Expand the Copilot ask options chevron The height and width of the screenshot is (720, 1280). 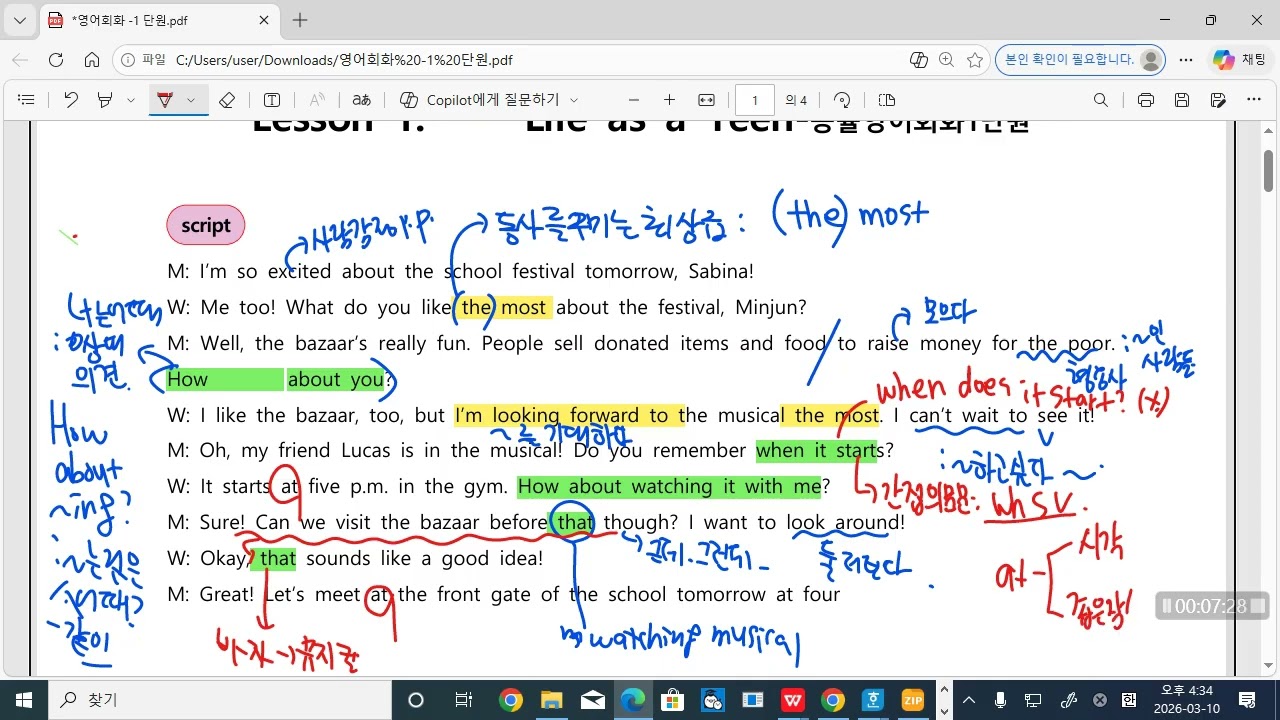[x=574, y=100]
